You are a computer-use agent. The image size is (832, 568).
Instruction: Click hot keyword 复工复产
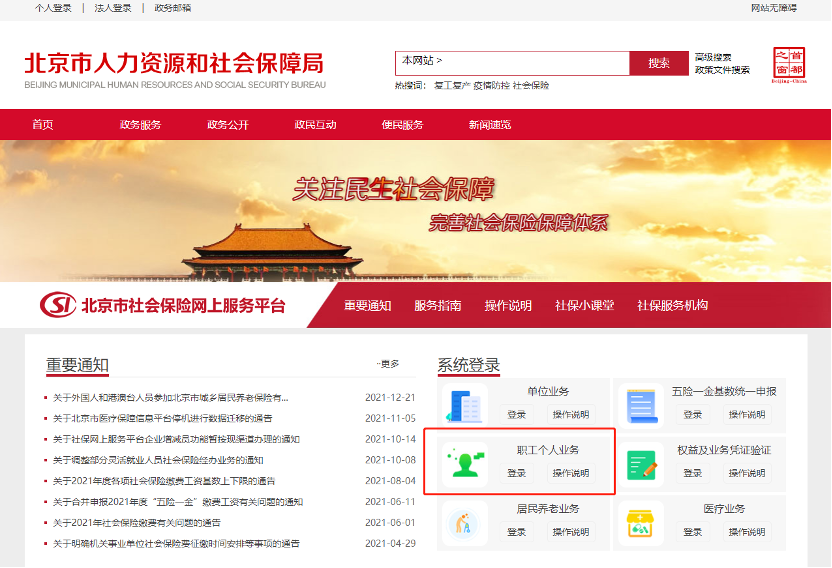(452, 85)
